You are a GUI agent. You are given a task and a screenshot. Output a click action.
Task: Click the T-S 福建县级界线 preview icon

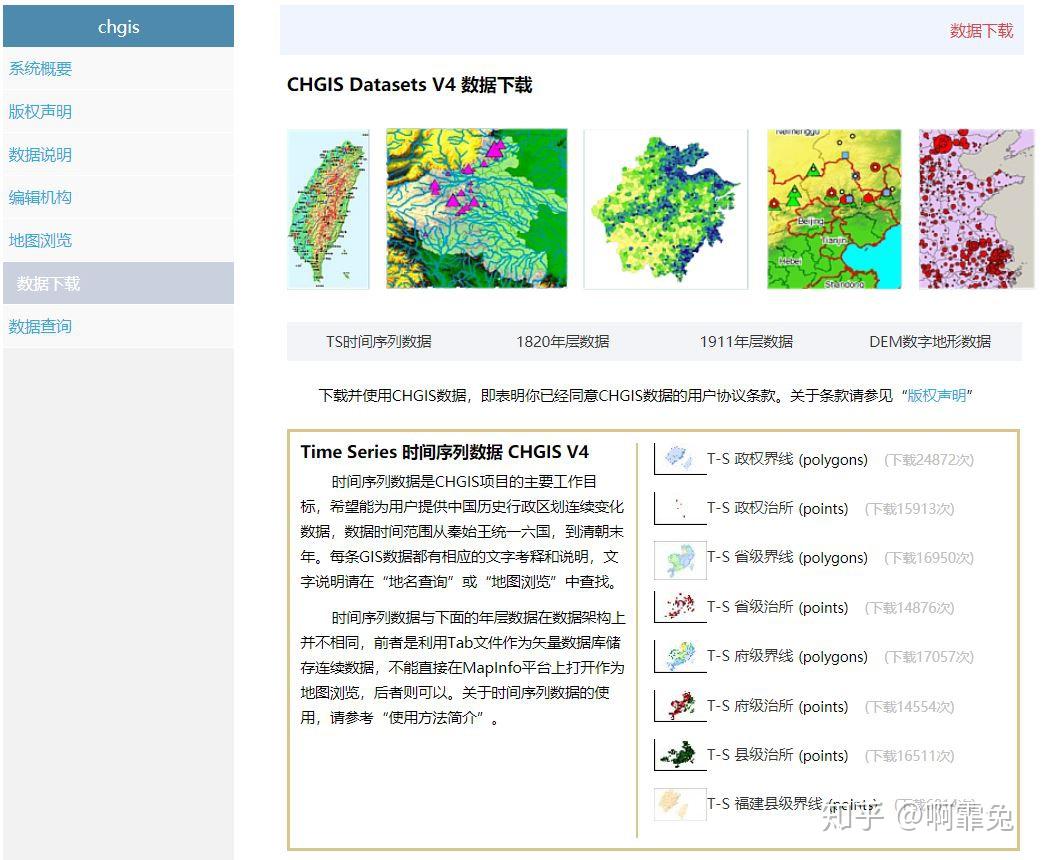[679, 803]
